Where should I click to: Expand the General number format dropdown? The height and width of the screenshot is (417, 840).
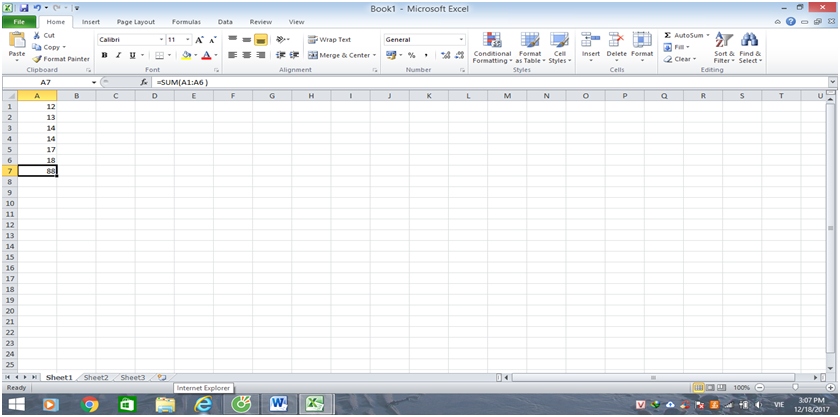point(461,40)
